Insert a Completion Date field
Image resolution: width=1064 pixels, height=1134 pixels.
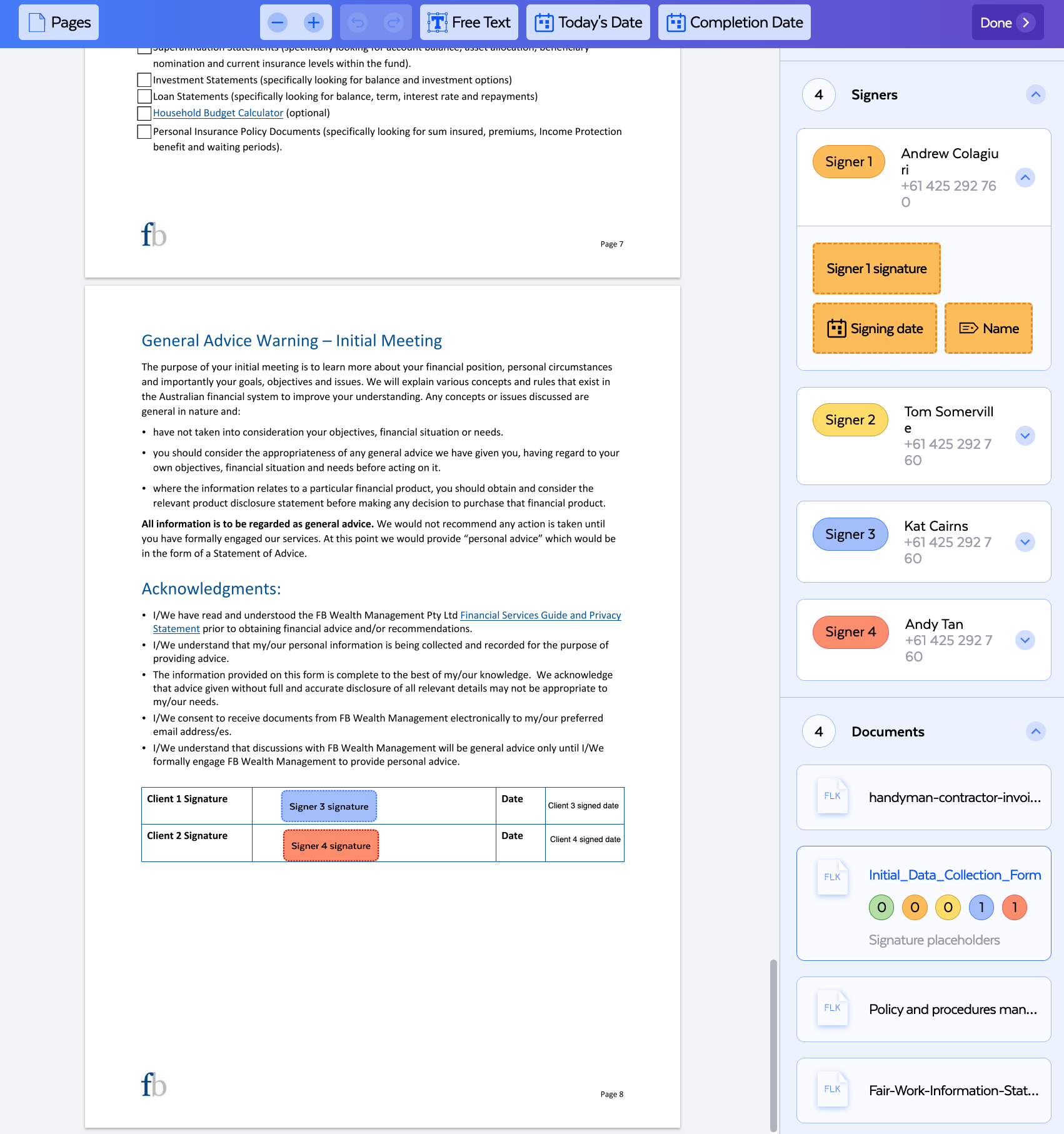coord(733,22)
